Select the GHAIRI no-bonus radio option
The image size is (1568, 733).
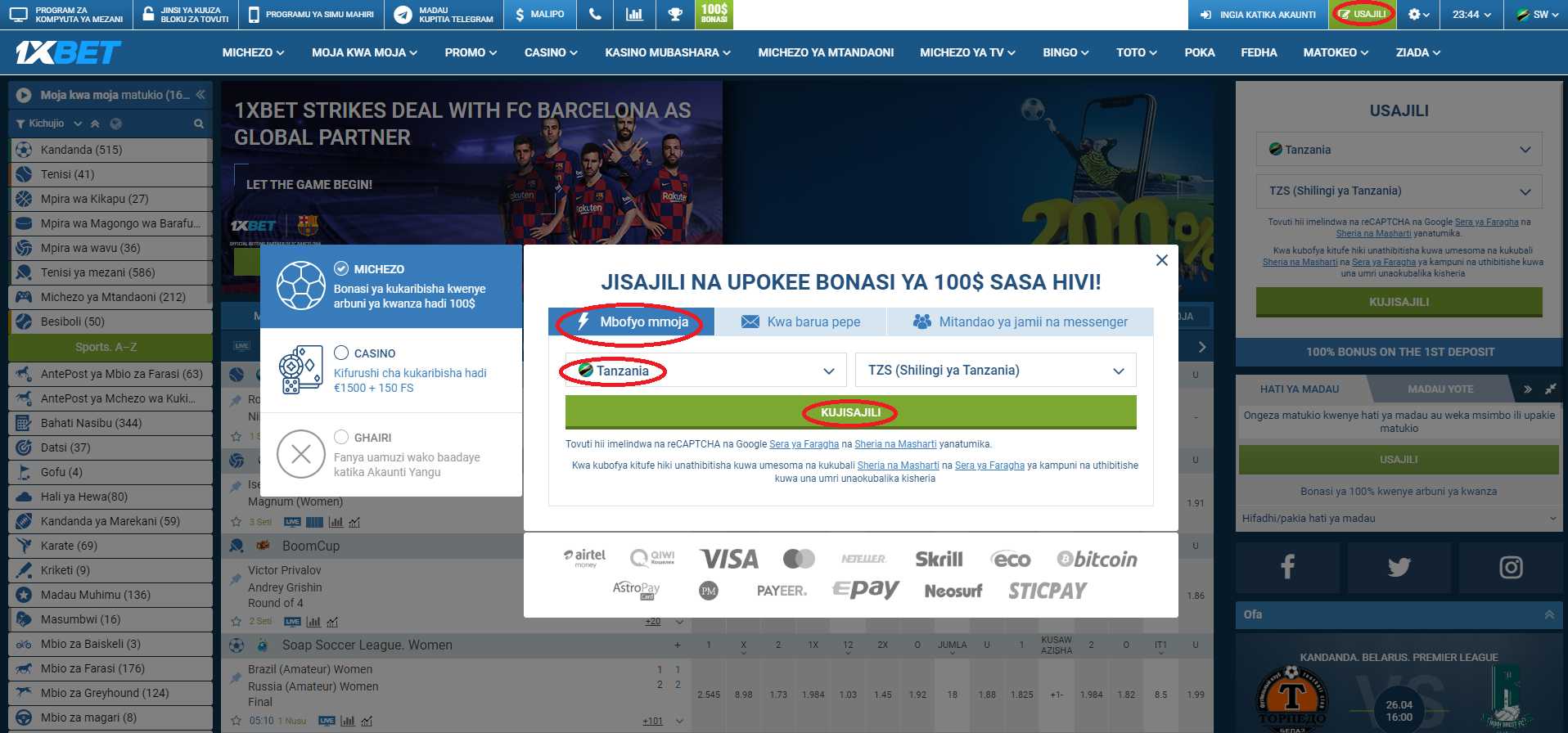click(x=341, y=437)
